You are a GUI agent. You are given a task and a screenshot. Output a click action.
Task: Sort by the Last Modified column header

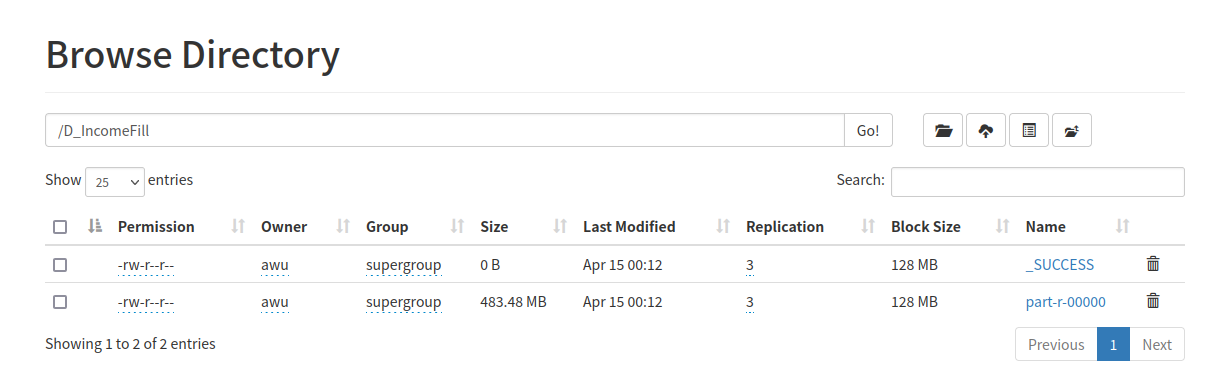click(629, 227)
